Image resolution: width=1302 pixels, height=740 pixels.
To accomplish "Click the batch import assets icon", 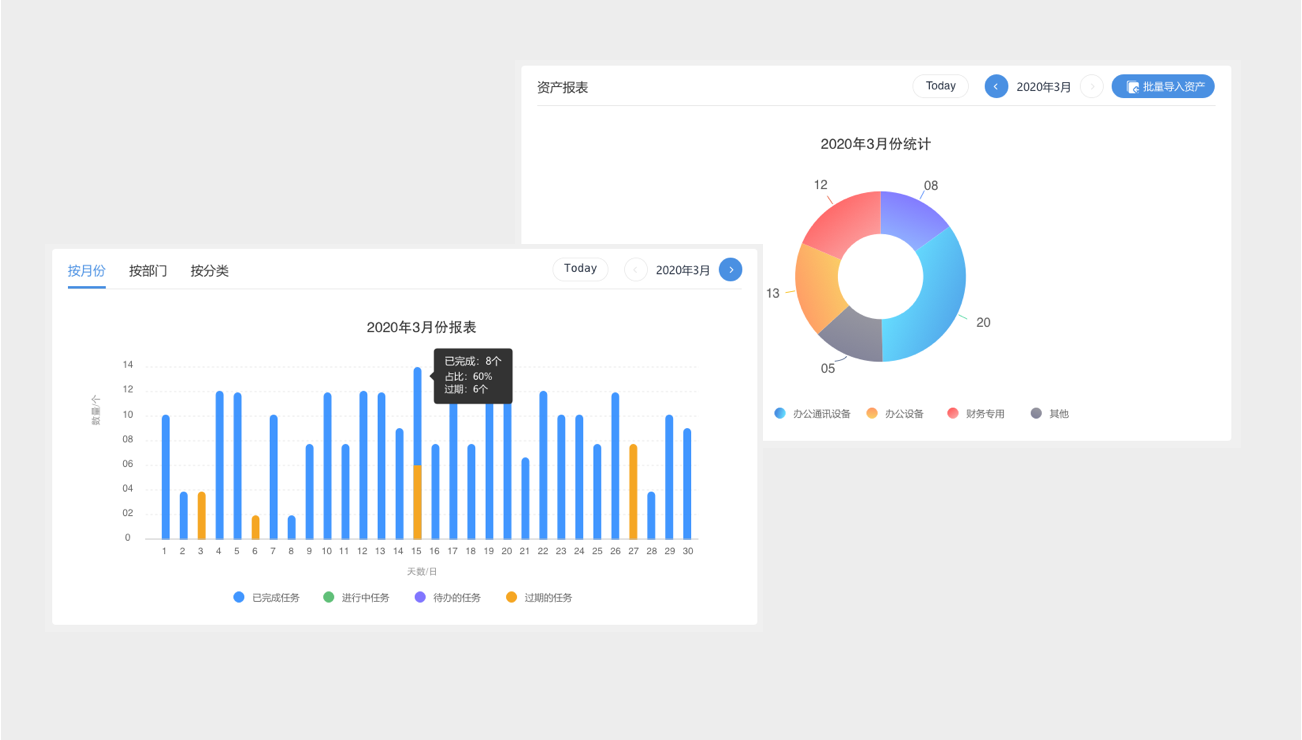I will point(1132,87).
